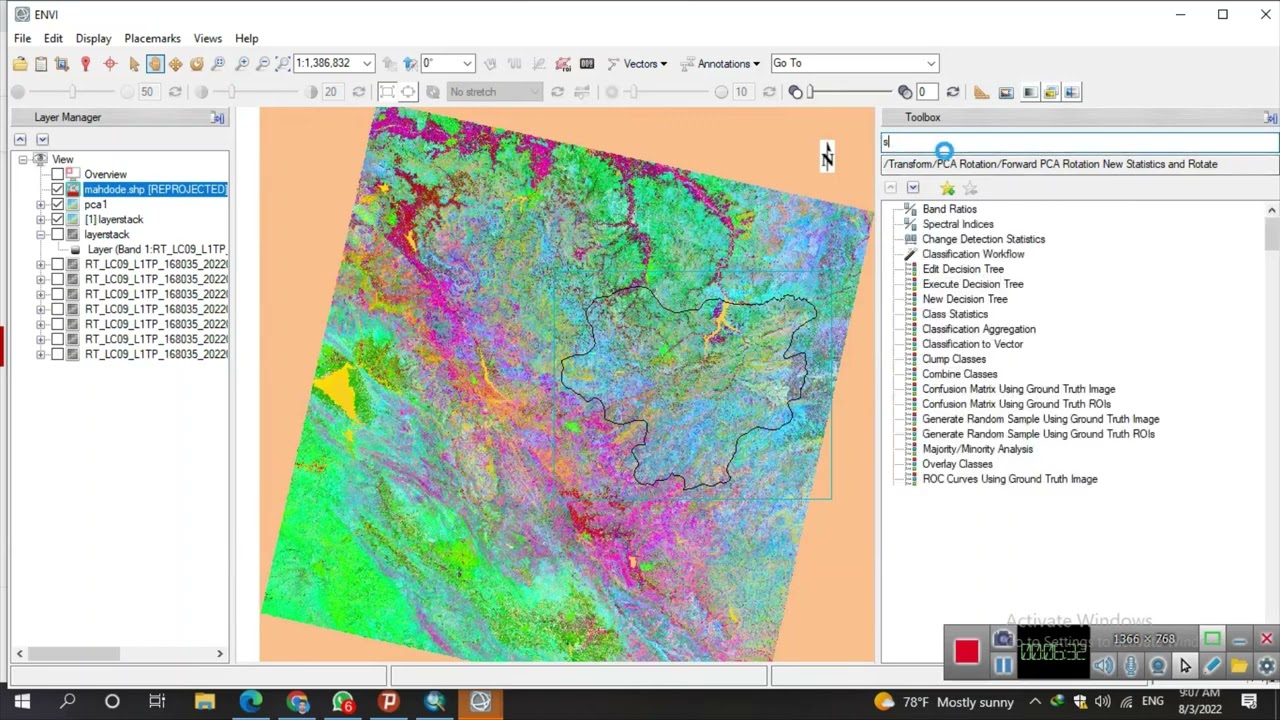Viewport: 1280px width, 720px height.
Task: Launch the Classification Workflow tool
Action: 973,254
